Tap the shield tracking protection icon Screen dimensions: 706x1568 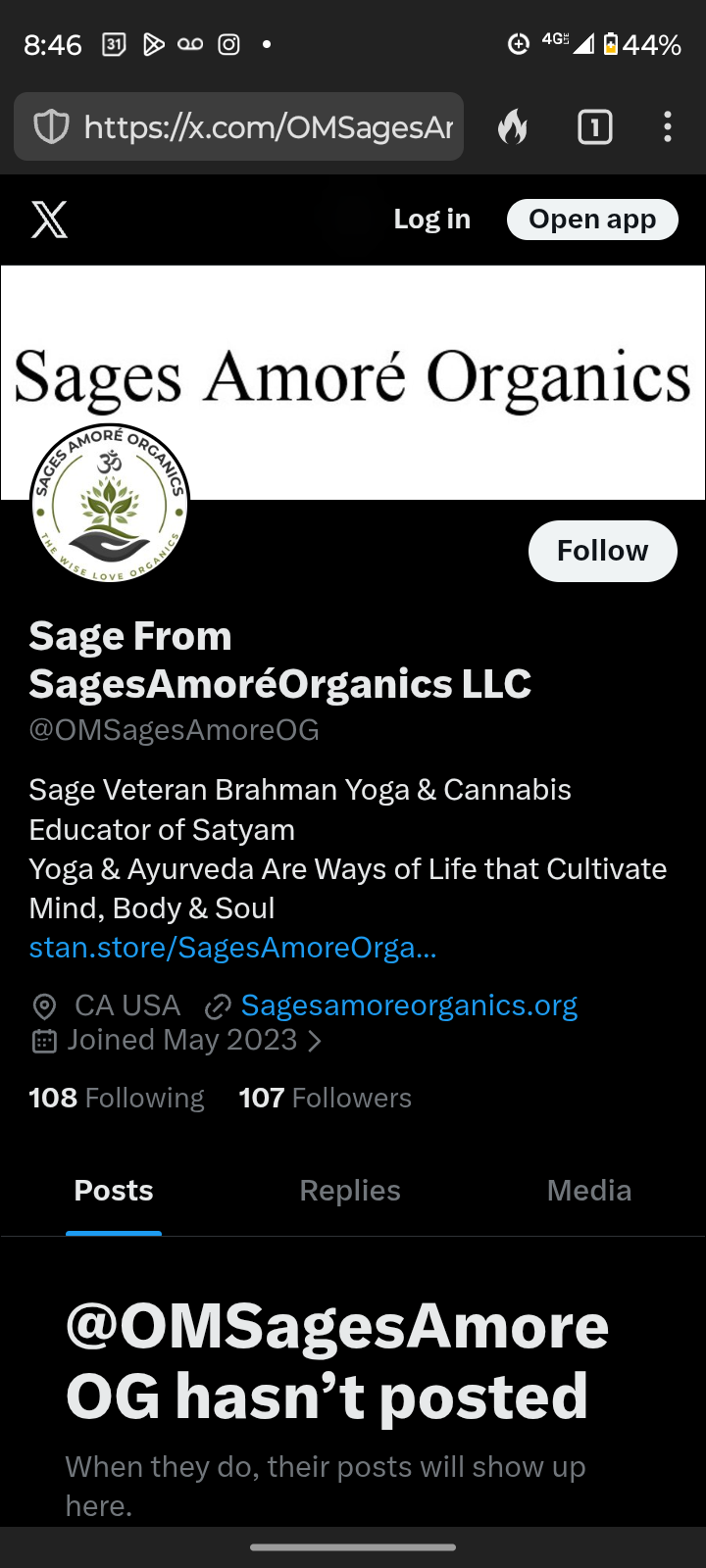51,127
